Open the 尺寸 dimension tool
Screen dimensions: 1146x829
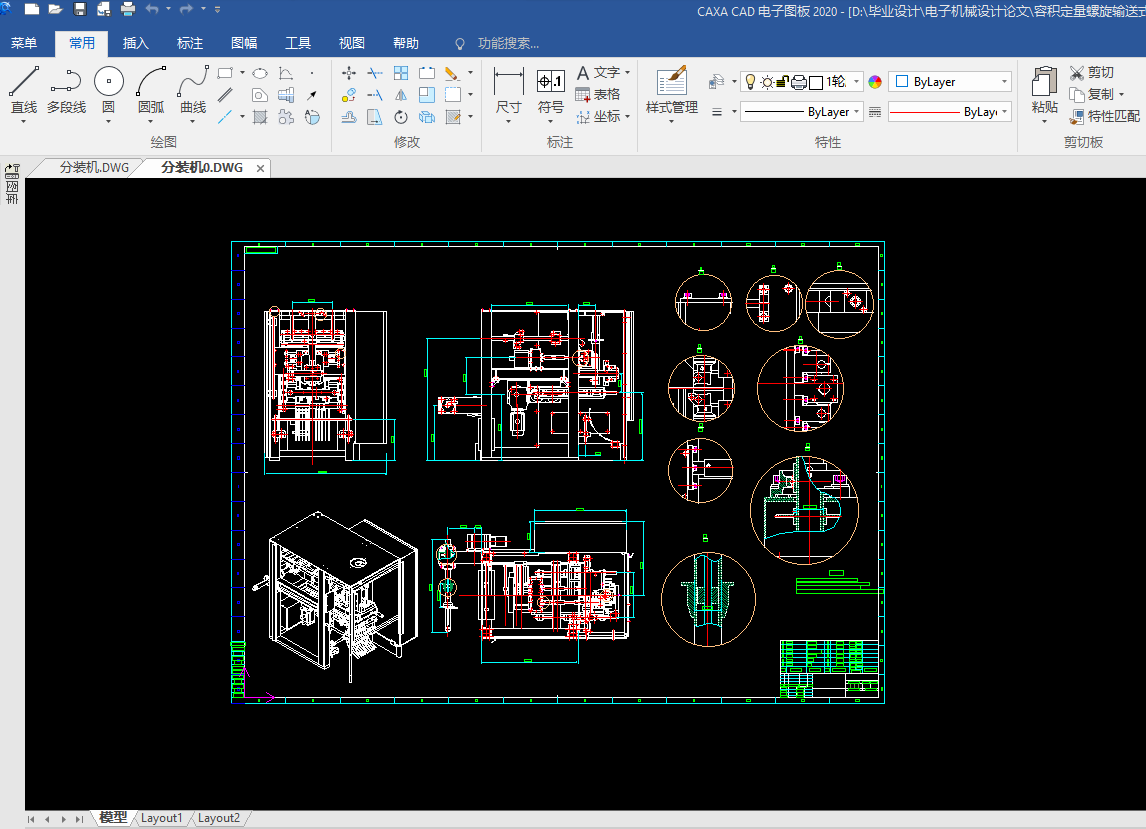coord(509,91)
